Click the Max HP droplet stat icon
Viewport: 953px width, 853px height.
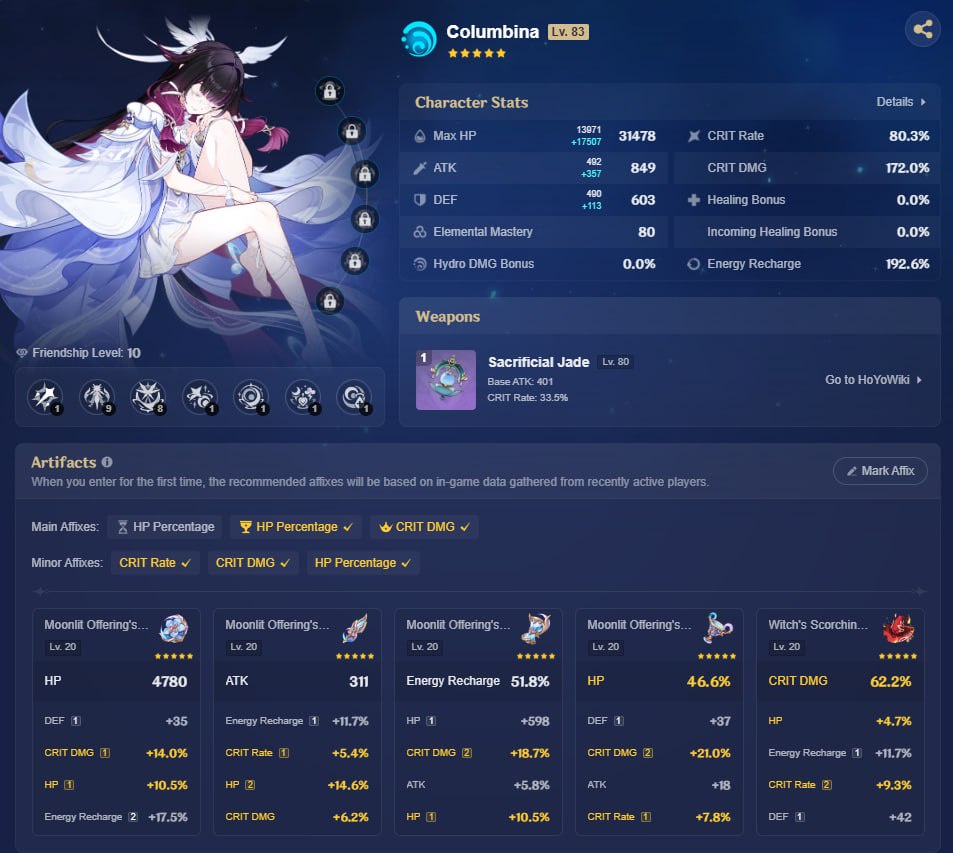coord(419,136)
